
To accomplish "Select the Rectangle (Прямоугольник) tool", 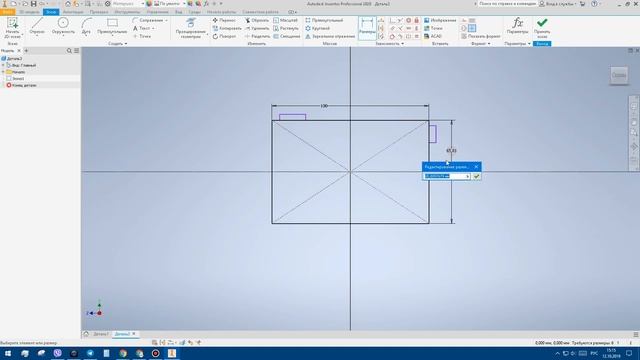I will pyautogui.click(x=112, y=27).
